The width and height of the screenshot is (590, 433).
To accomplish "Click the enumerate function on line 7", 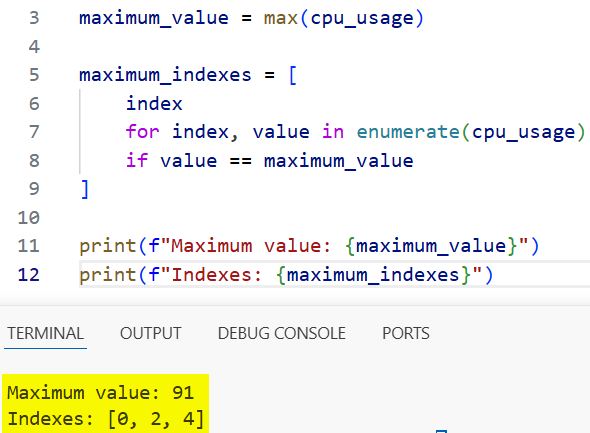I will pyautogui.click(x=408, y=132).
